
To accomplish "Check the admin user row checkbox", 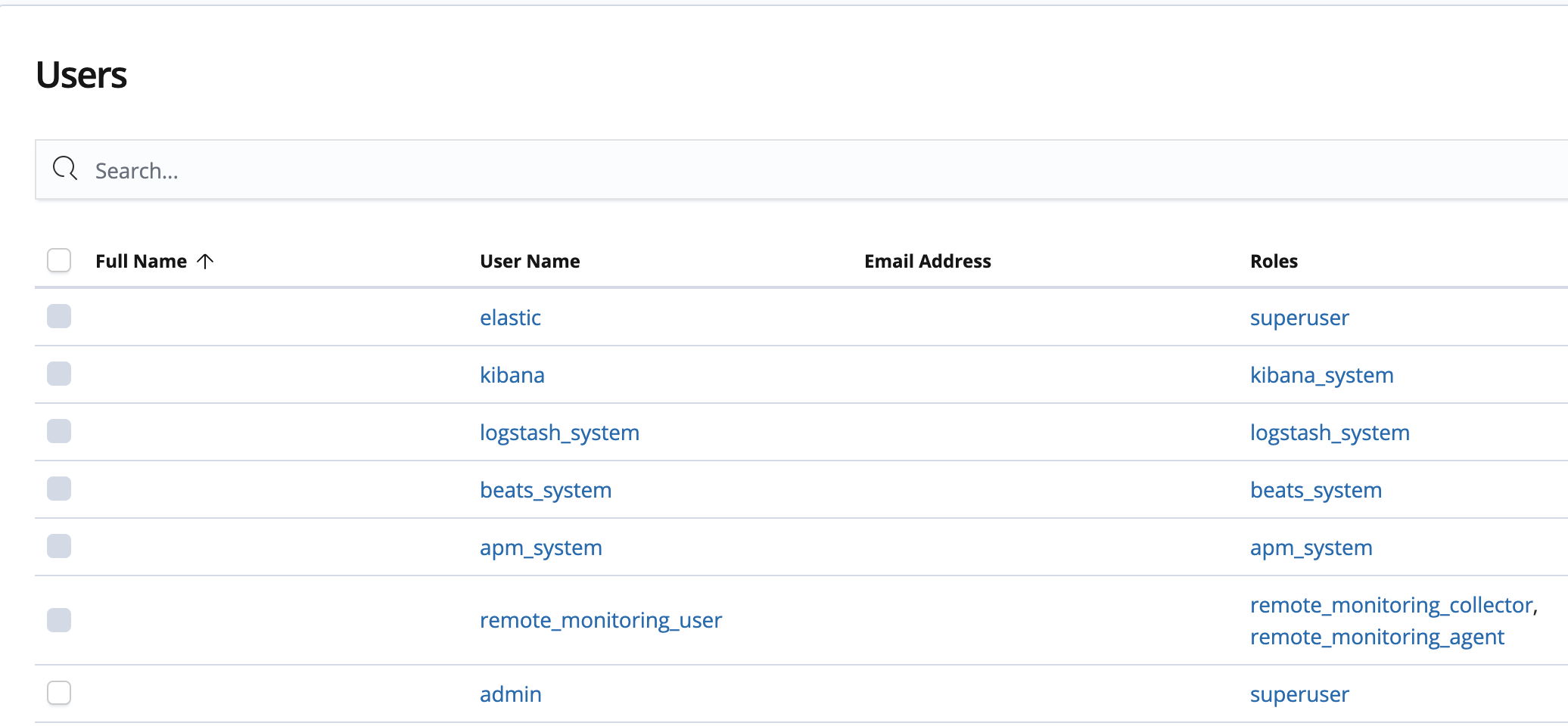I will tap(59, 693).
